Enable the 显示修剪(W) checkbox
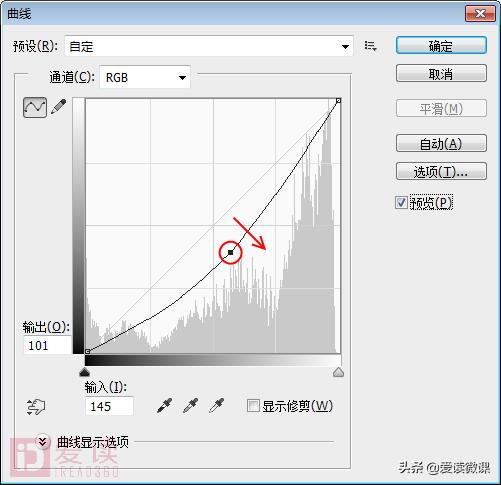Viewport: 501px width, 485px height. coord(253,406)
